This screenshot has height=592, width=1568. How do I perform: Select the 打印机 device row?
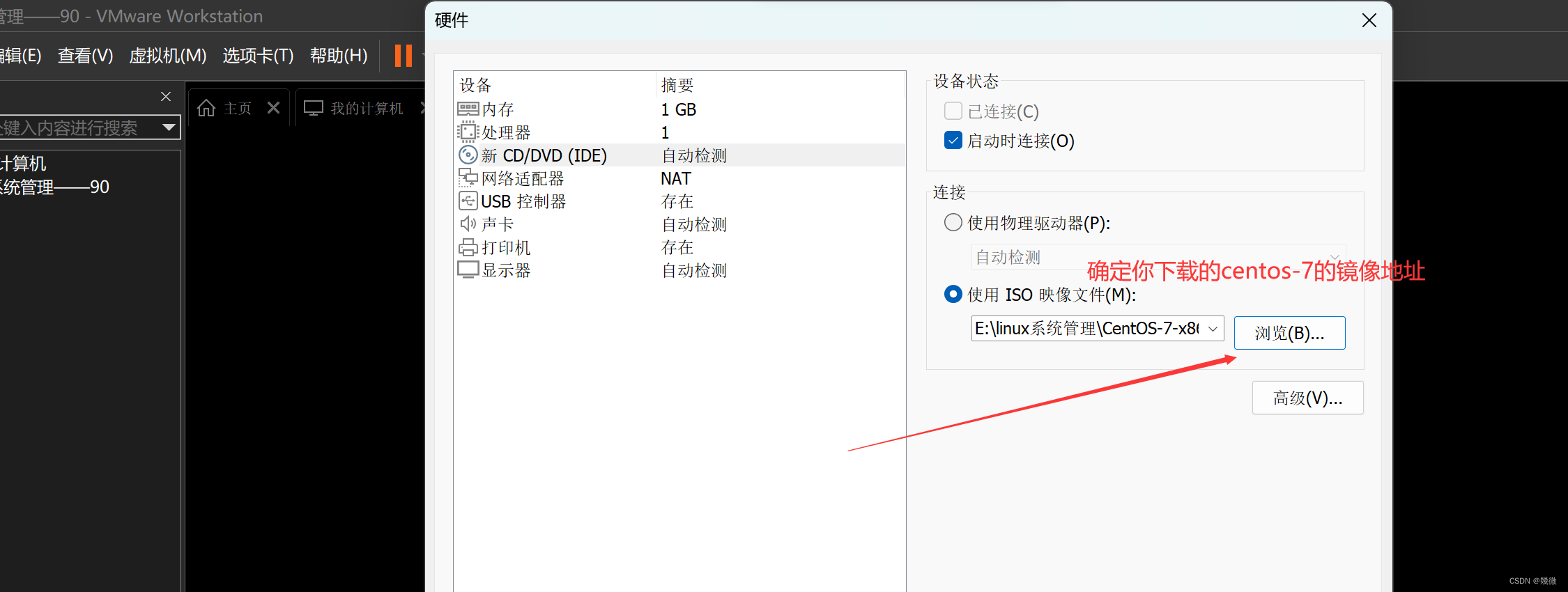pyautogui.click(x=679, y=247)
